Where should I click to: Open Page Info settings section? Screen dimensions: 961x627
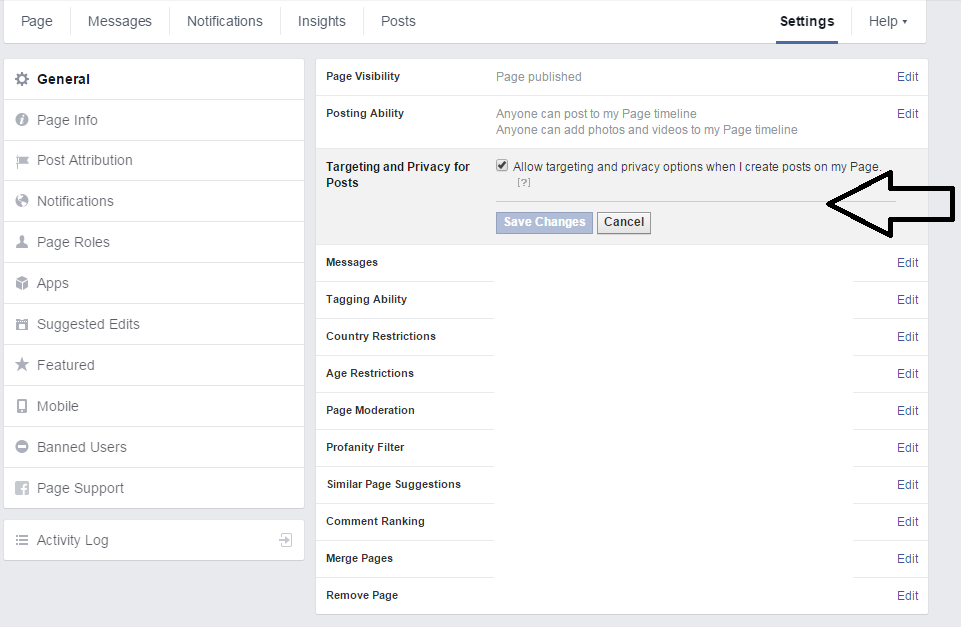tap(154, 120)
